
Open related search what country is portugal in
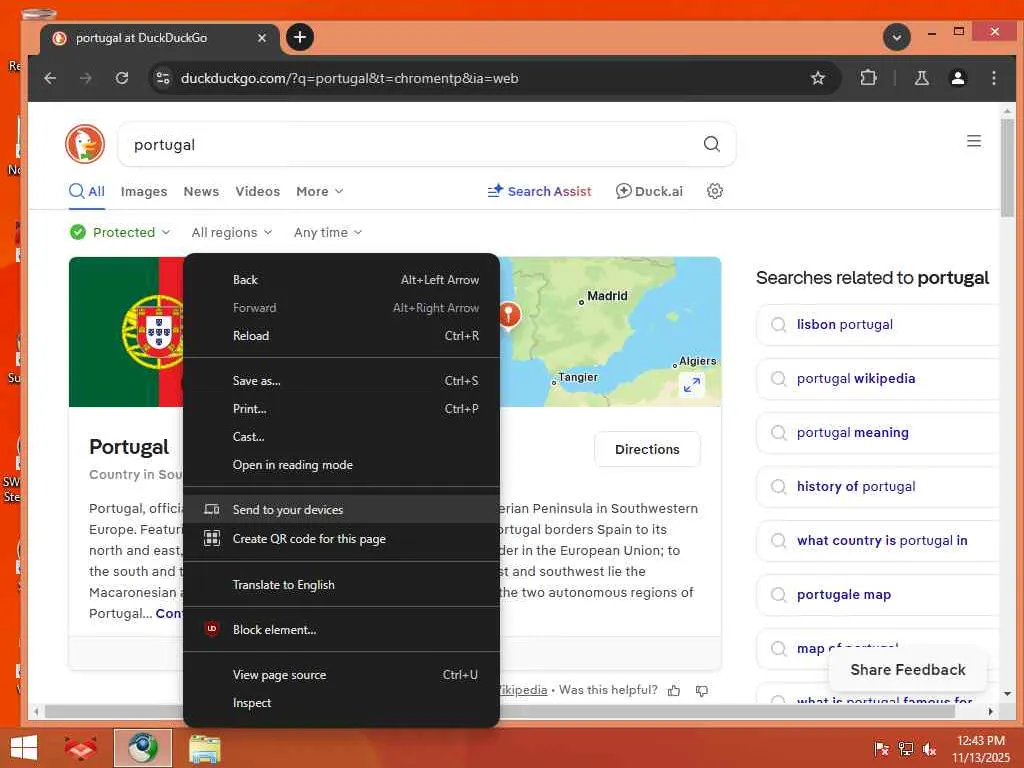tap(877, 541)
